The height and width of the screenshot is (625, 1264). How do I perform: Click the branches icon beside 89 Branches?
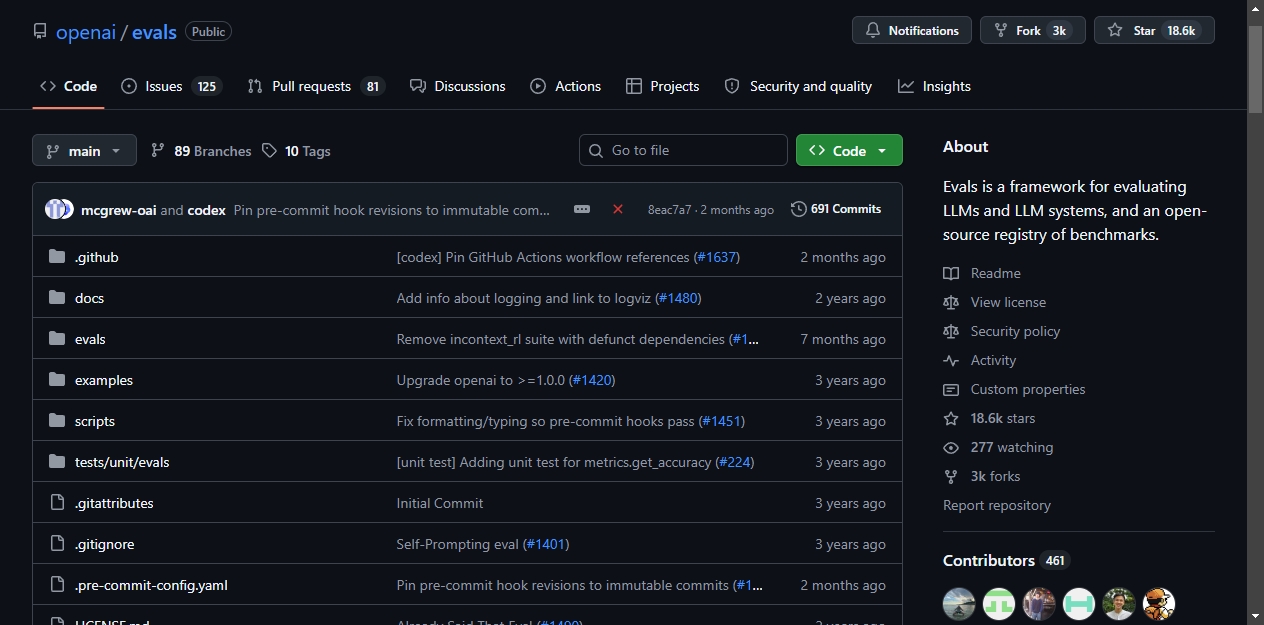[158, 151]
